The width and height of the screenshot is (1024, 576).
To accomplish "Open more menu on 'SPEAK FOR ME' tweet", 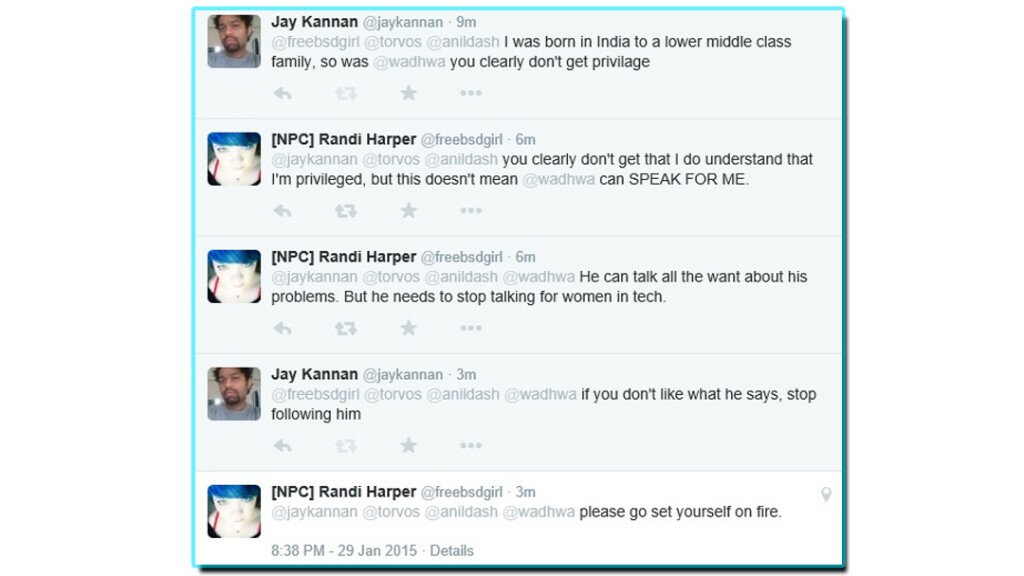I will (470, 211).
